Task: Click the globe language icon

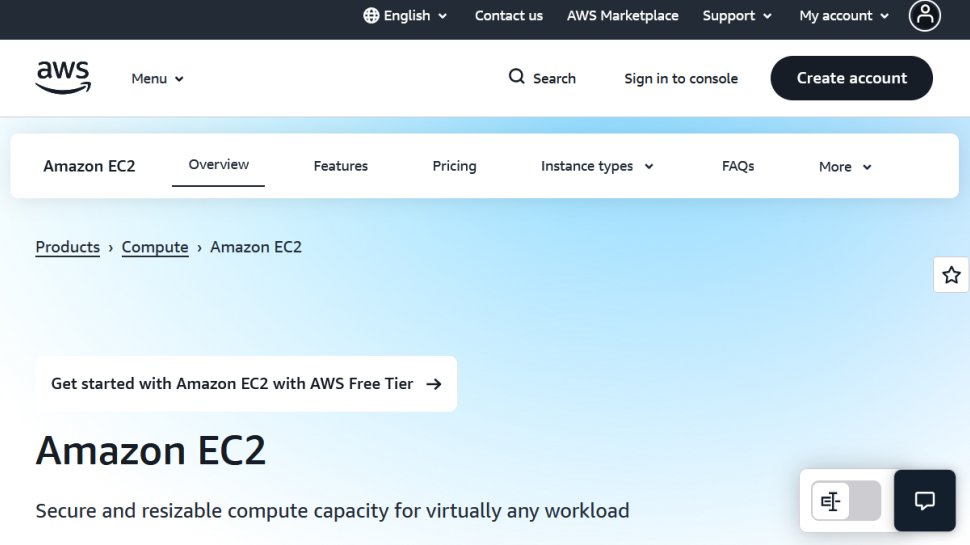Action: click(x=371, y=15)
